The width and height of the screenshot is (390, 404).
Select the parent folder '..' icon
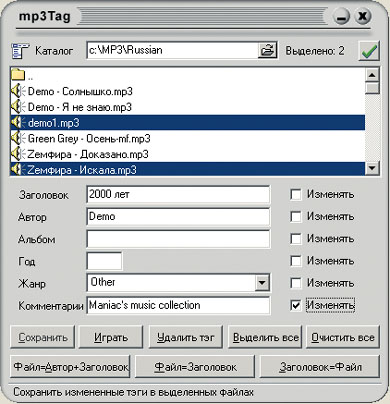click(18, 74)
